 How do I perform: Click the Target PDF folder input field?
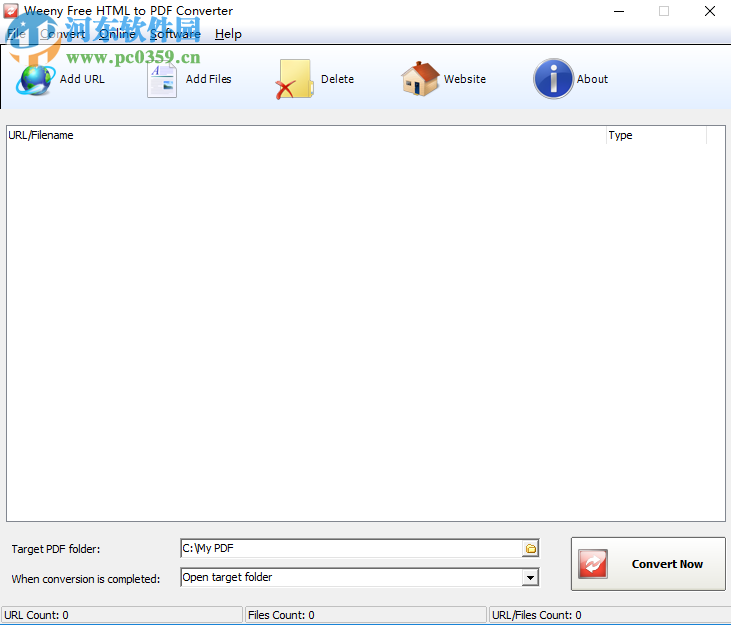(x=351, y=549)
